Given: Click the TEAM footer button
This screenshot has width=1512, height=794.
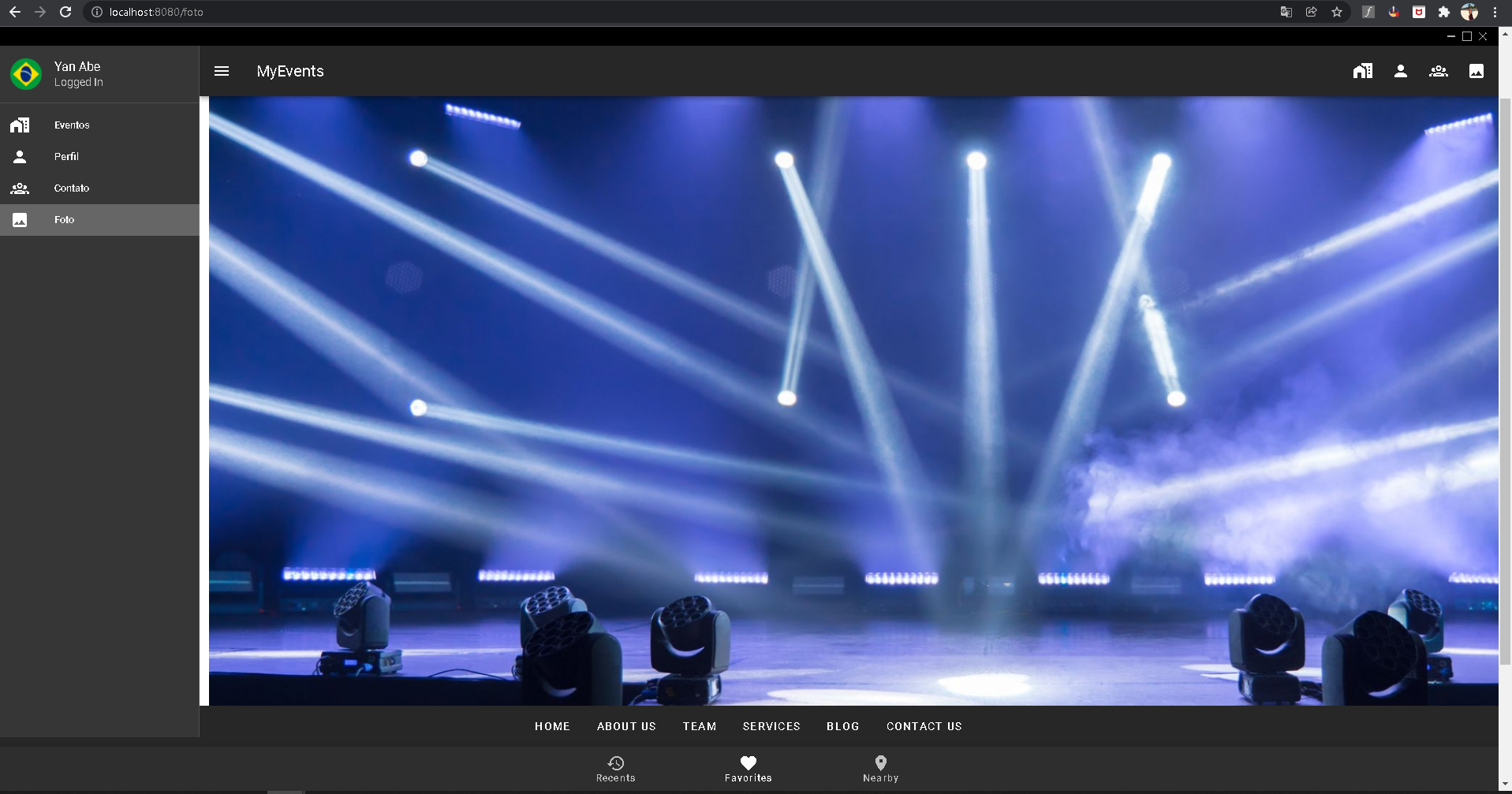Looking at the screenshot, I should (700, 726).
